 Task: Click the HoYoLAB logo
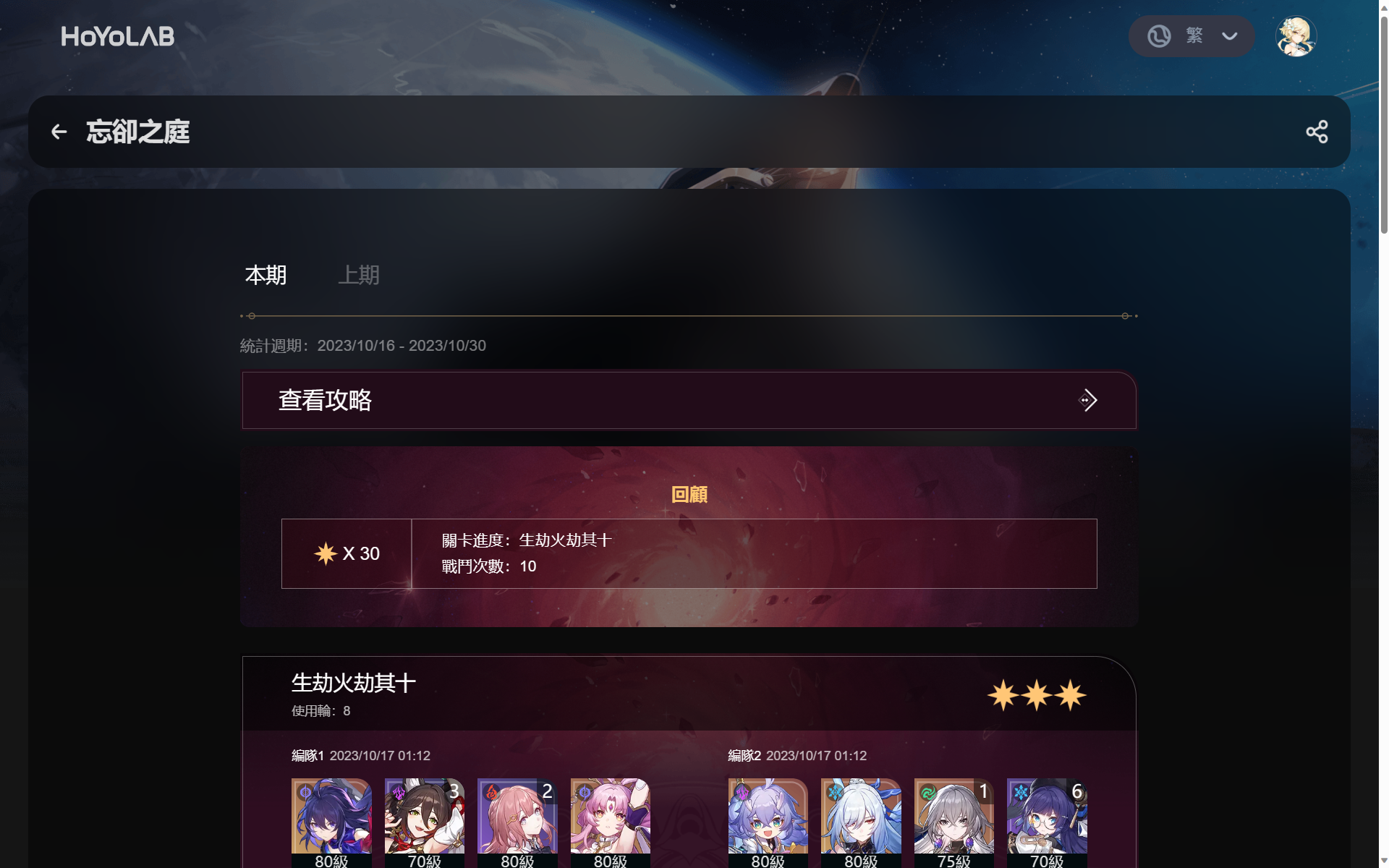click(x=118, y=36)
